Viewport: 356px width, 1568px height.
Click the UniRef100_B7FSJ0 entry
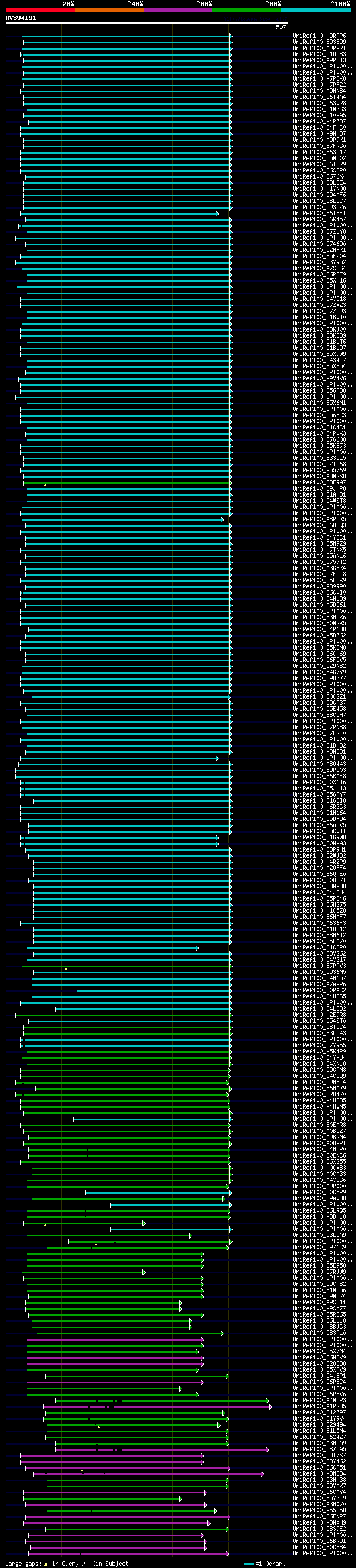point(319,734)
